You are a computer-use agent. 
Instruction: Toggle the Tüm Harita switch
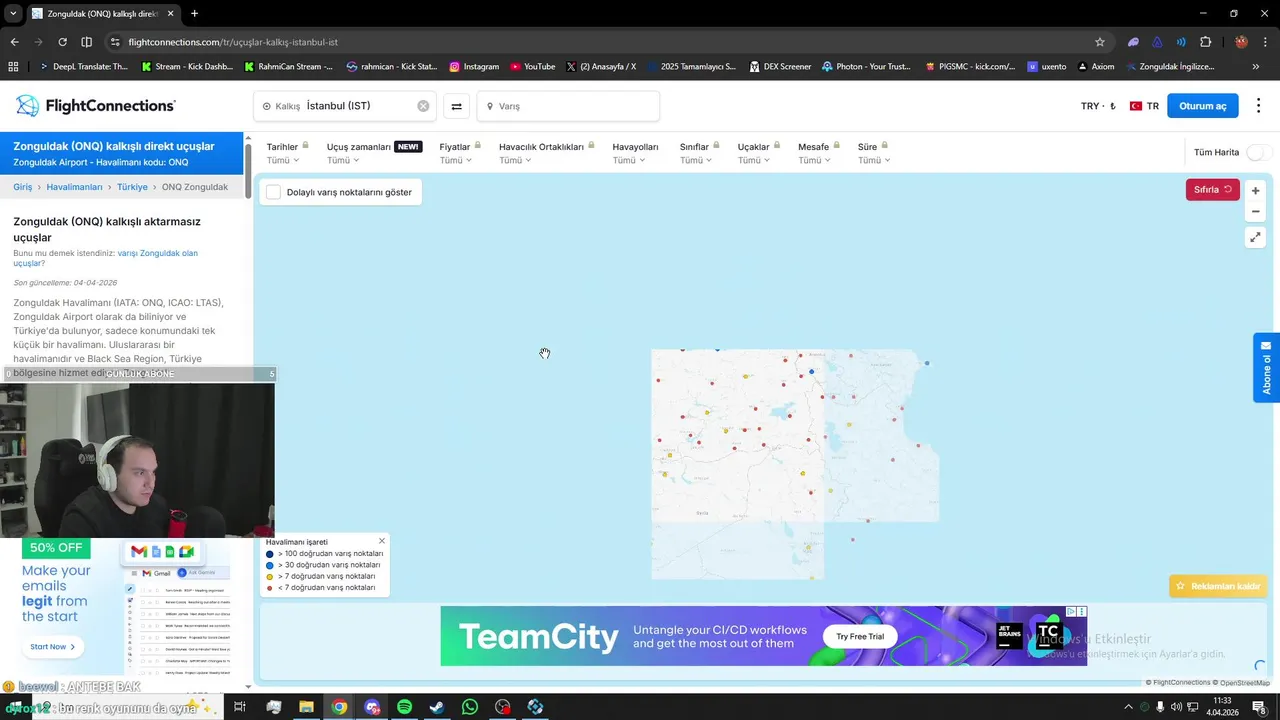[x=1259, y=152]
